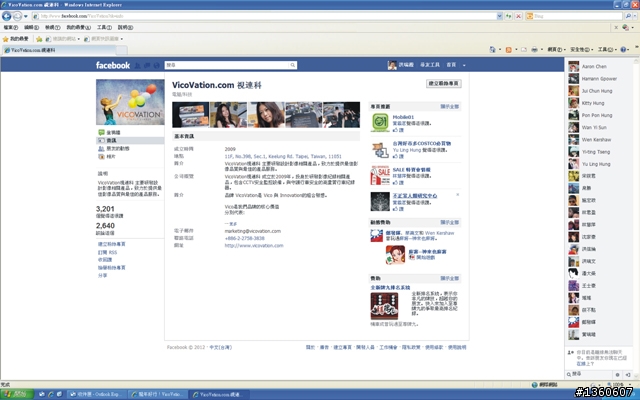
Task: Click the printer icon in command bar
Action: click(x=534, y=50)
